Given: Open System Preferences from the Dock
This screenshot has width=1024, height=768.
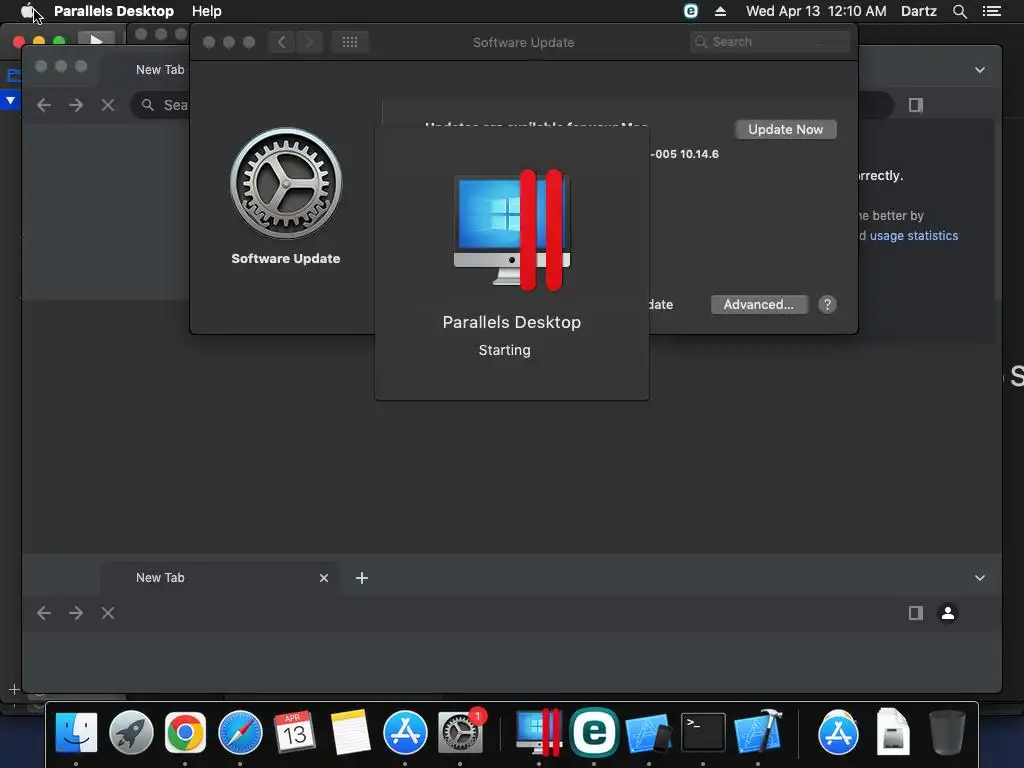Looking at the screenshot, I should point(460,732).
